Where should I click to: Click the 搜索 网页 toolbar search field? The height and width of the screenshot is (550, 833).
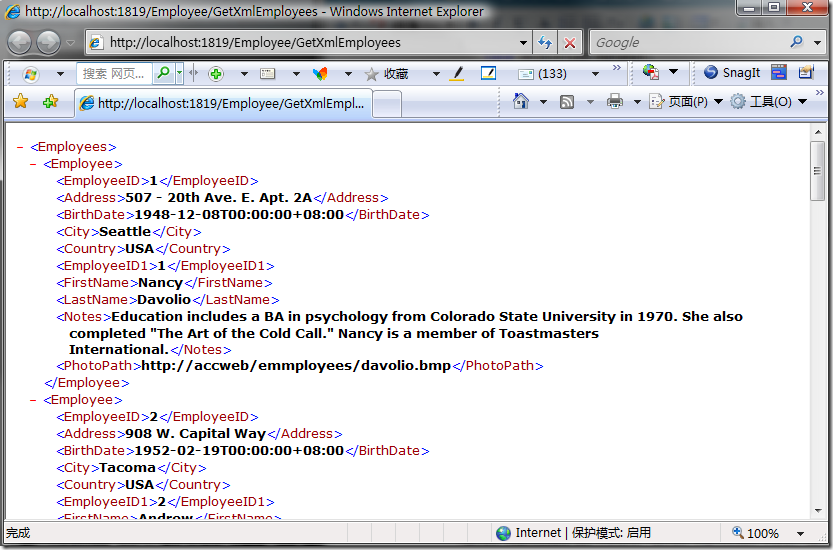pyautogui.click(x=114, y=74)
